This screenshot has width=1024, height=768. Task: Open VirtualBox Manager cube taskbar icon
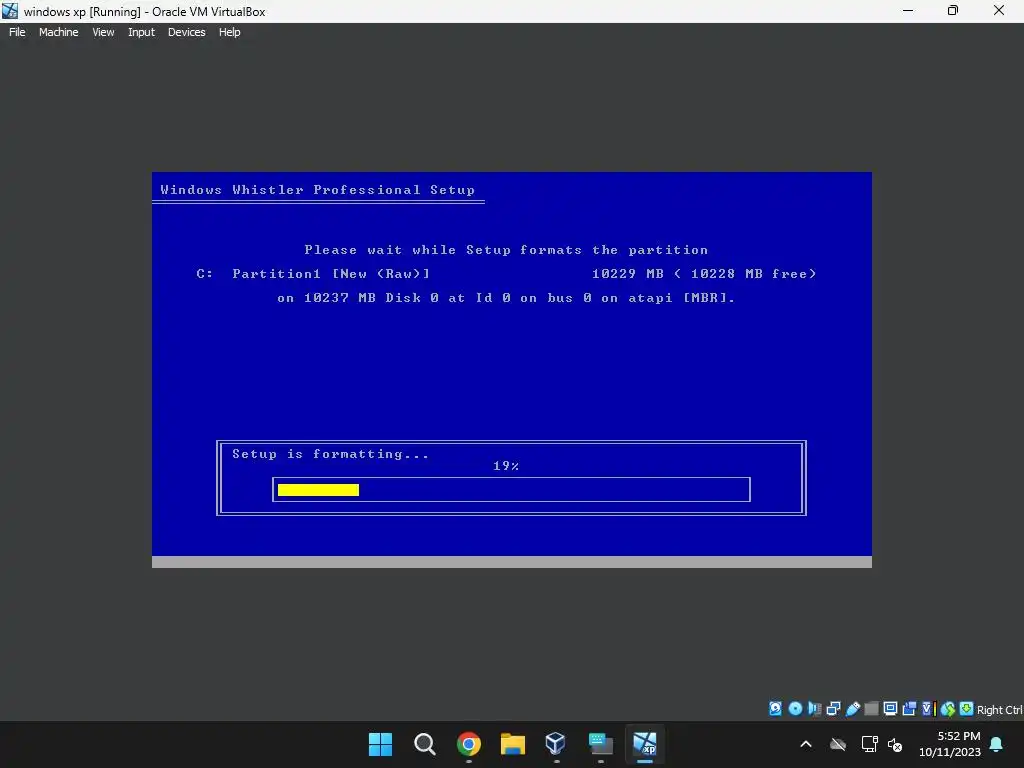[x=556, y=744]
